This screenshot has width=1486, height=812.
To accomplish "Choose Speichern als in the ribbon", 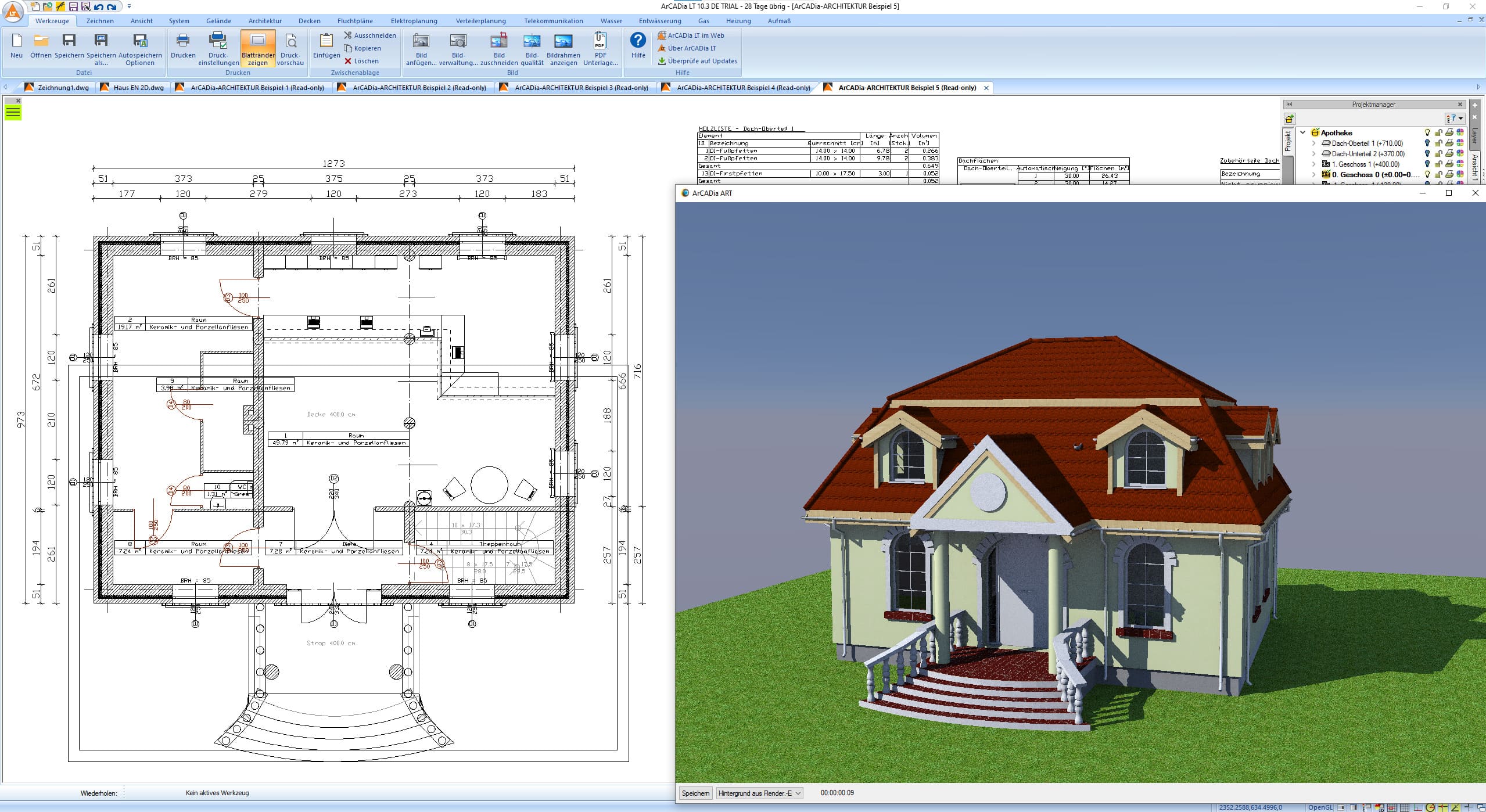I will (x=101, y=49).
